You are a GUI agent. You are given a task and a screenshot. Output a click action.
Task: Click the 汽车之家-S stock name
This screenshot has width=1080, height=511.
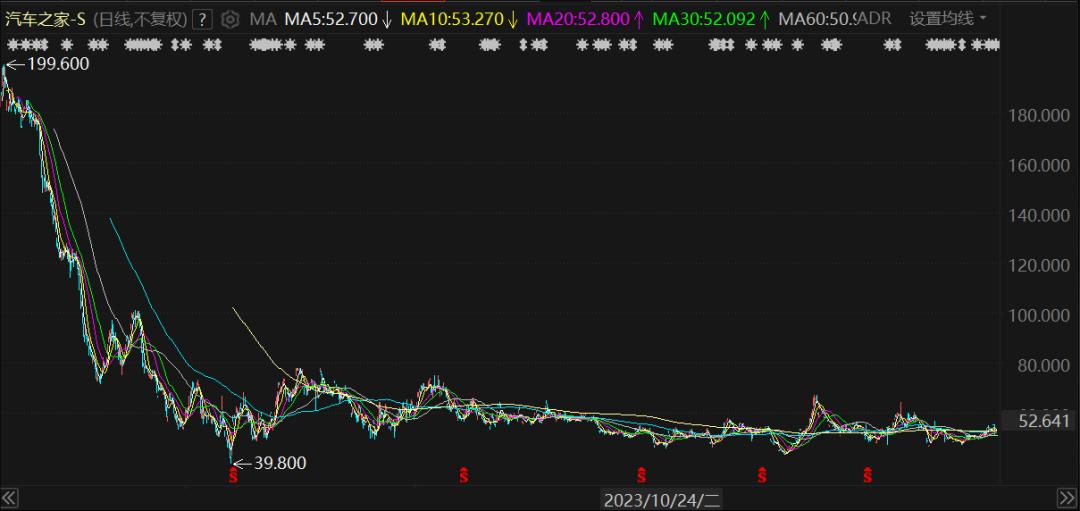point(46,19)
